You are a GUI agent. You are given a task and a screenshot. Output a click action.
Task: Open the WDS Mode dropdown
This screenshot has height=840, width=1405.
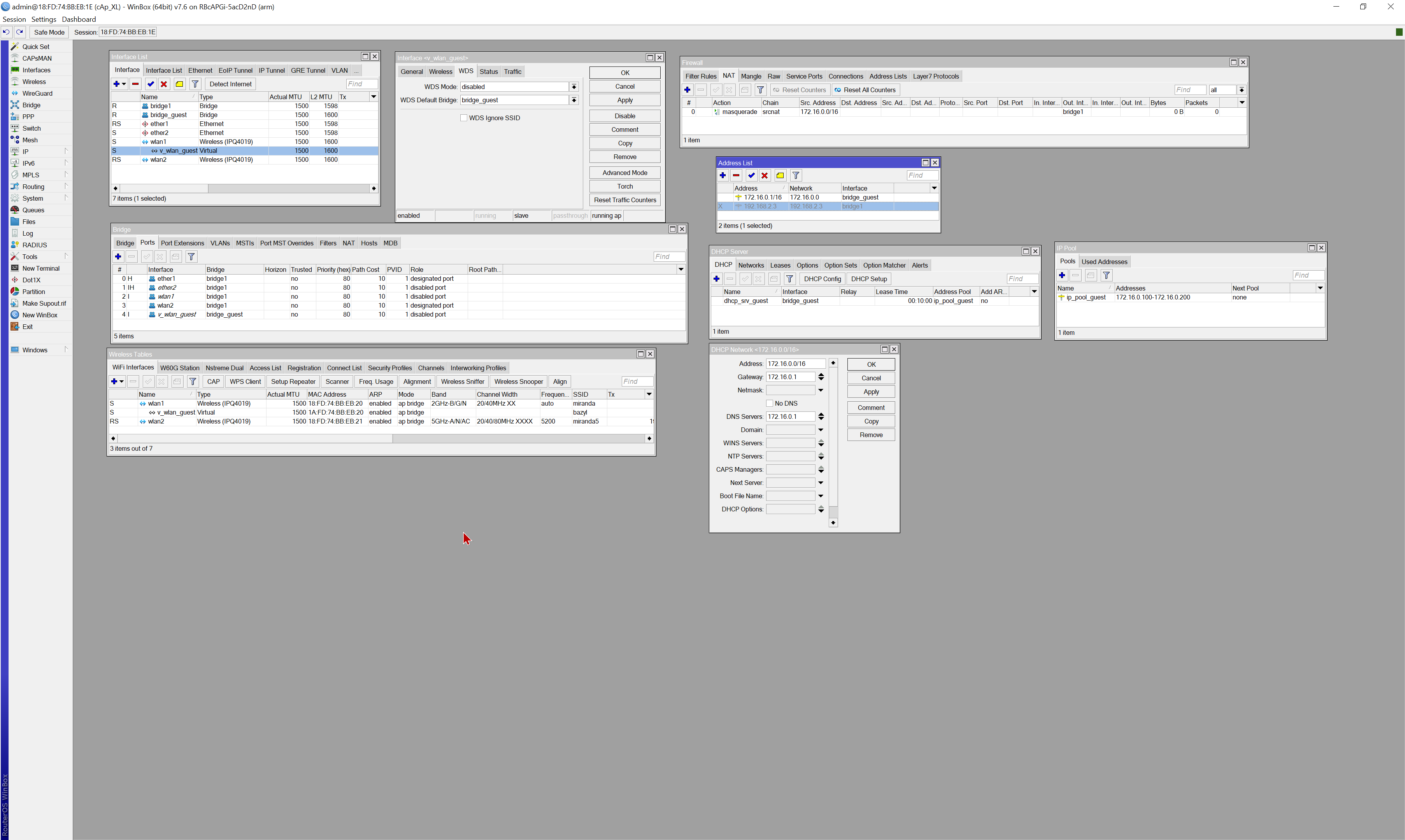(574, 87)
